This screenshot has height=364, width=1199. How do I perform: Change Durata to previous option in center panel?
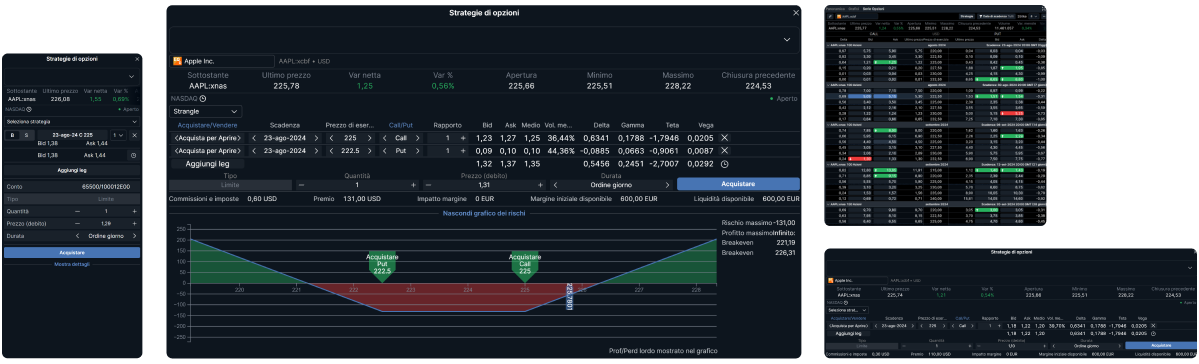click(556, 184)
